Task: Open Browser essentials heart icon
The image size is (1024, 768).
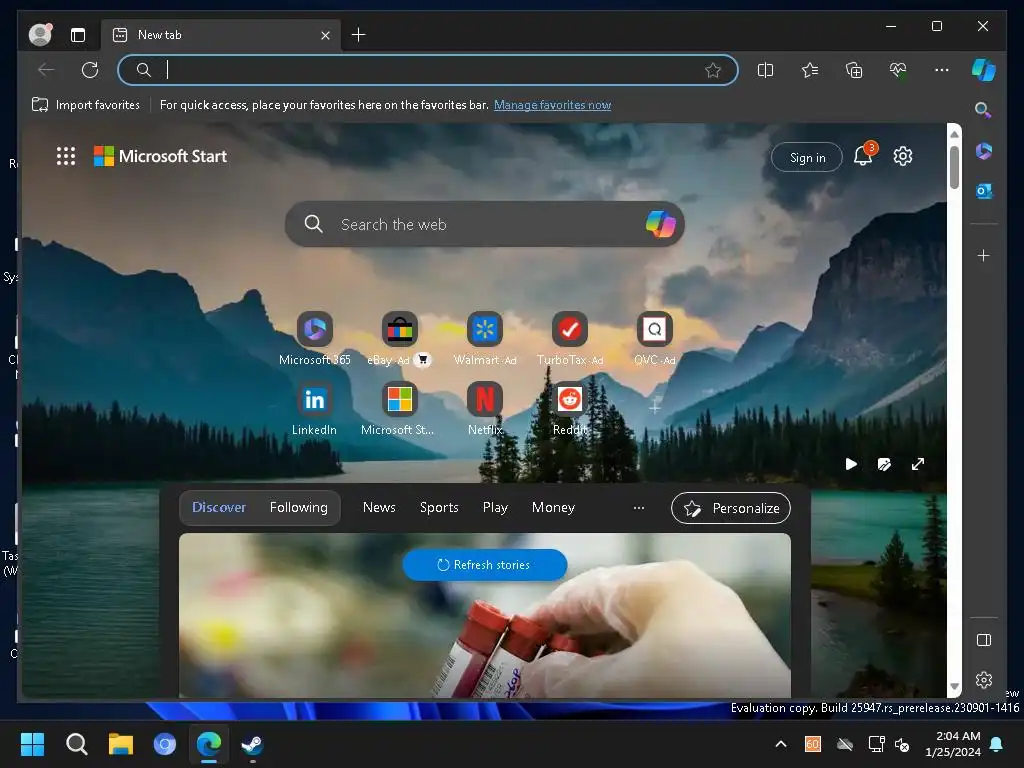Action: [x=898, y=70]
